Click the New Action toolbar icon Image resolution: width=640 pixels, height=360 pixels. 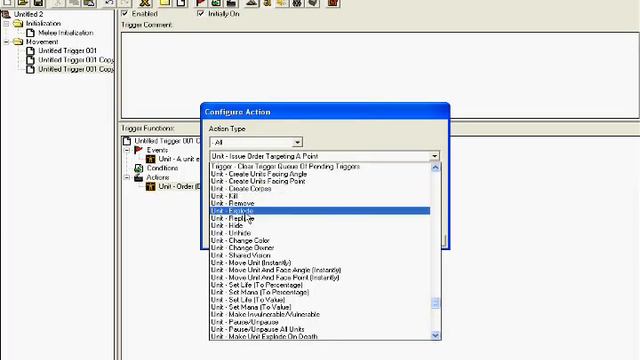tap(231, 3)
